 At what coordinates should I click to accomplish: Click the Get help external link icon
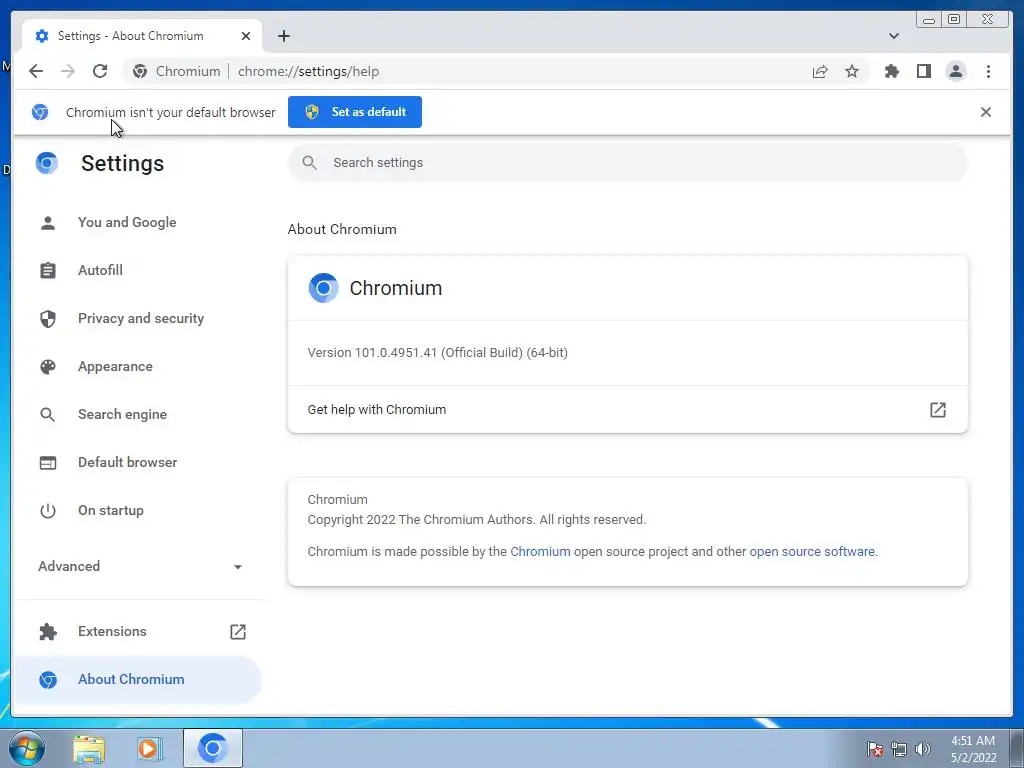pyautogui.click(x=938, y=409)
